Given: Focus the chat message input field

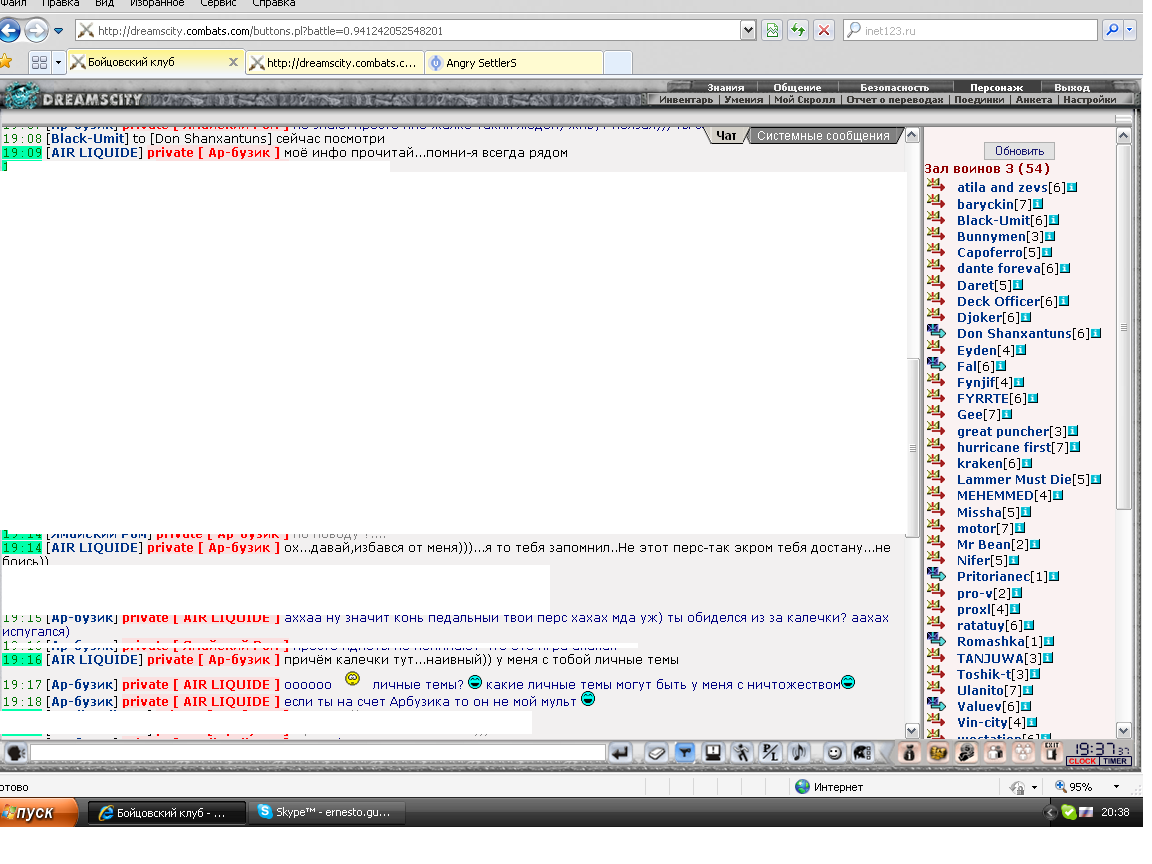Looking at the screenshot, I should point(318,752).
